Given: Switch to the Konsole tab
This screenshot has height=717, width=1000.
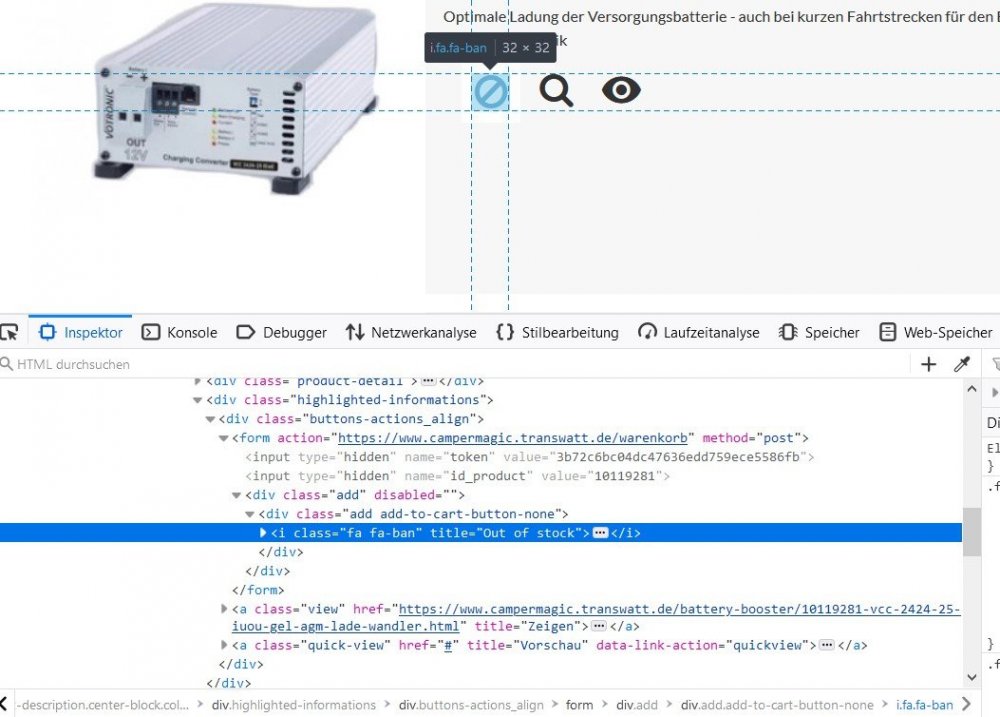Looking at the screenshot, I should pyautogui.click(x=179, y=332).
